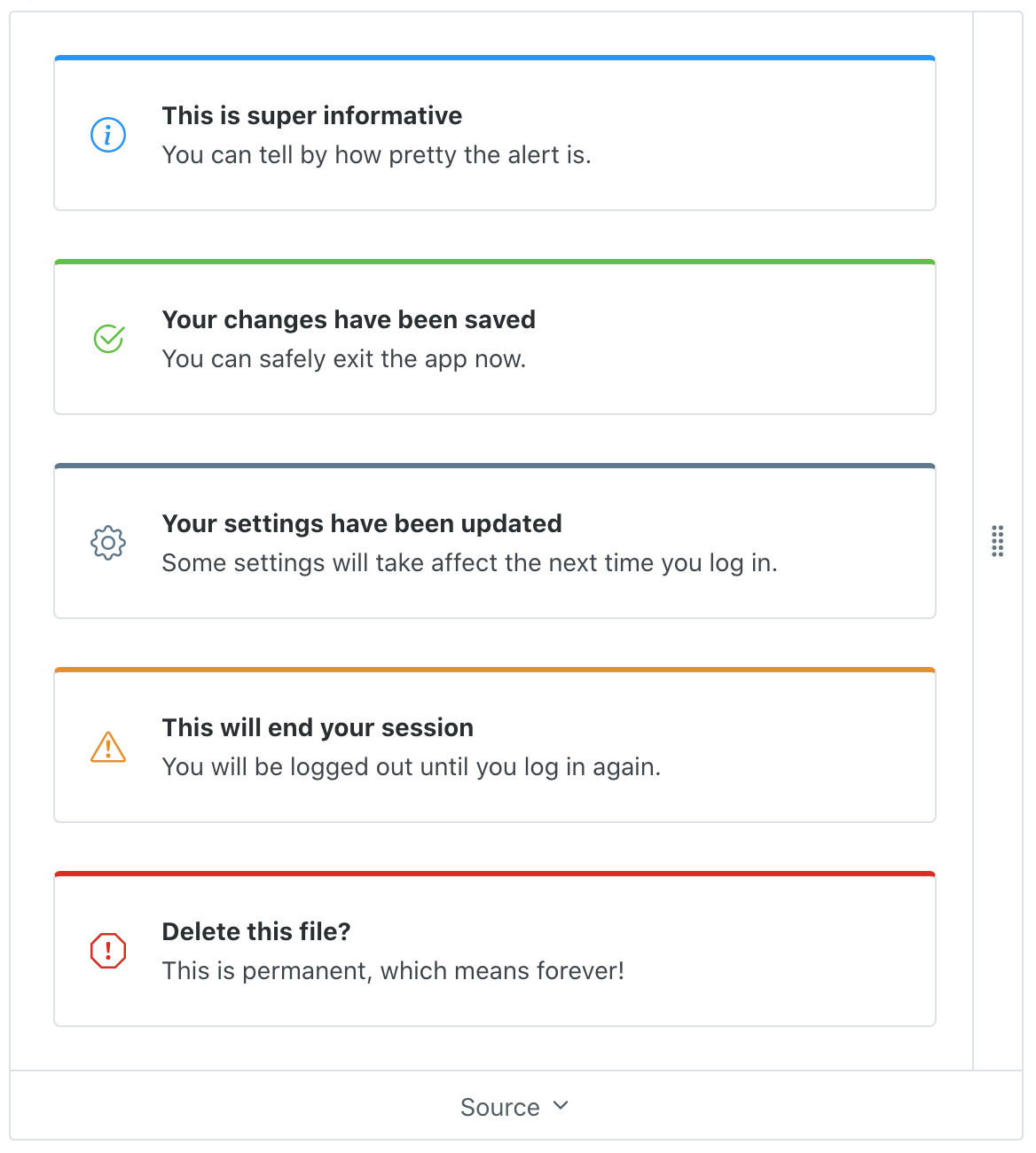Click the gear settings icon
The height and width of the screenshot is (1153, 1036).
point(108,542)
